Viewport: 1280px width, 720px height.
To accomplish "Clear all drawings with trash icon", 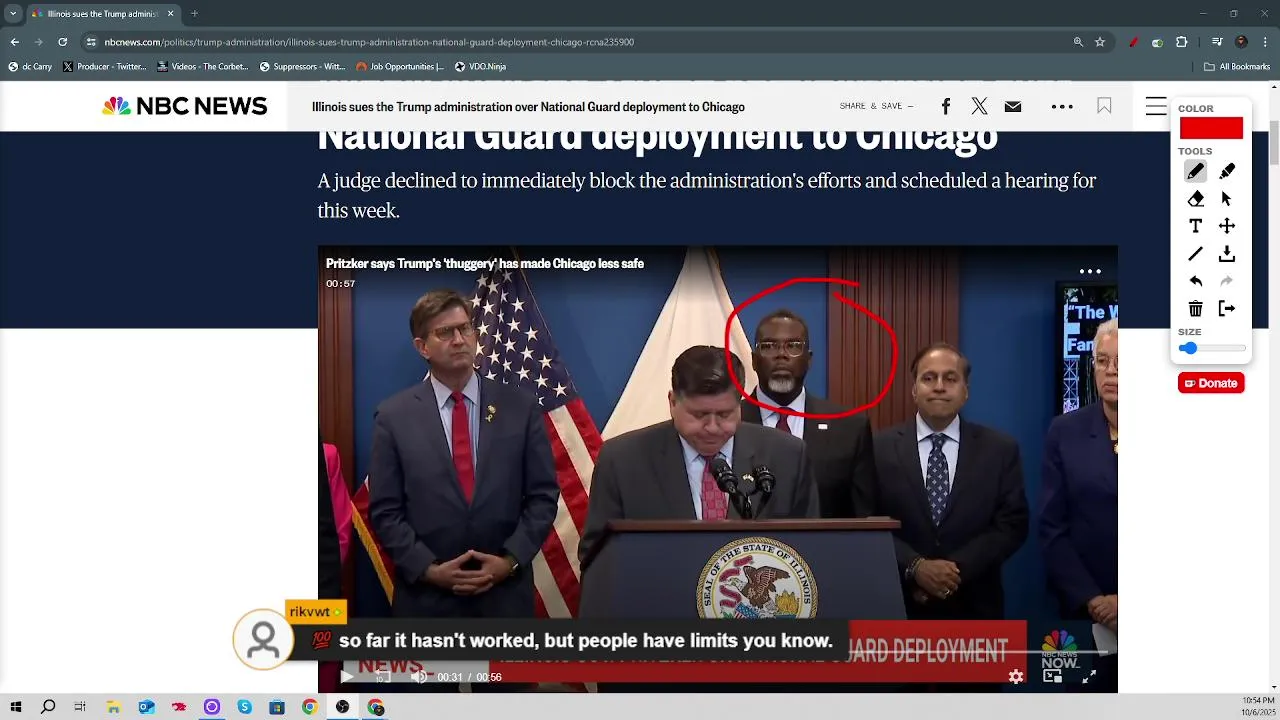I will point(1195,309).
